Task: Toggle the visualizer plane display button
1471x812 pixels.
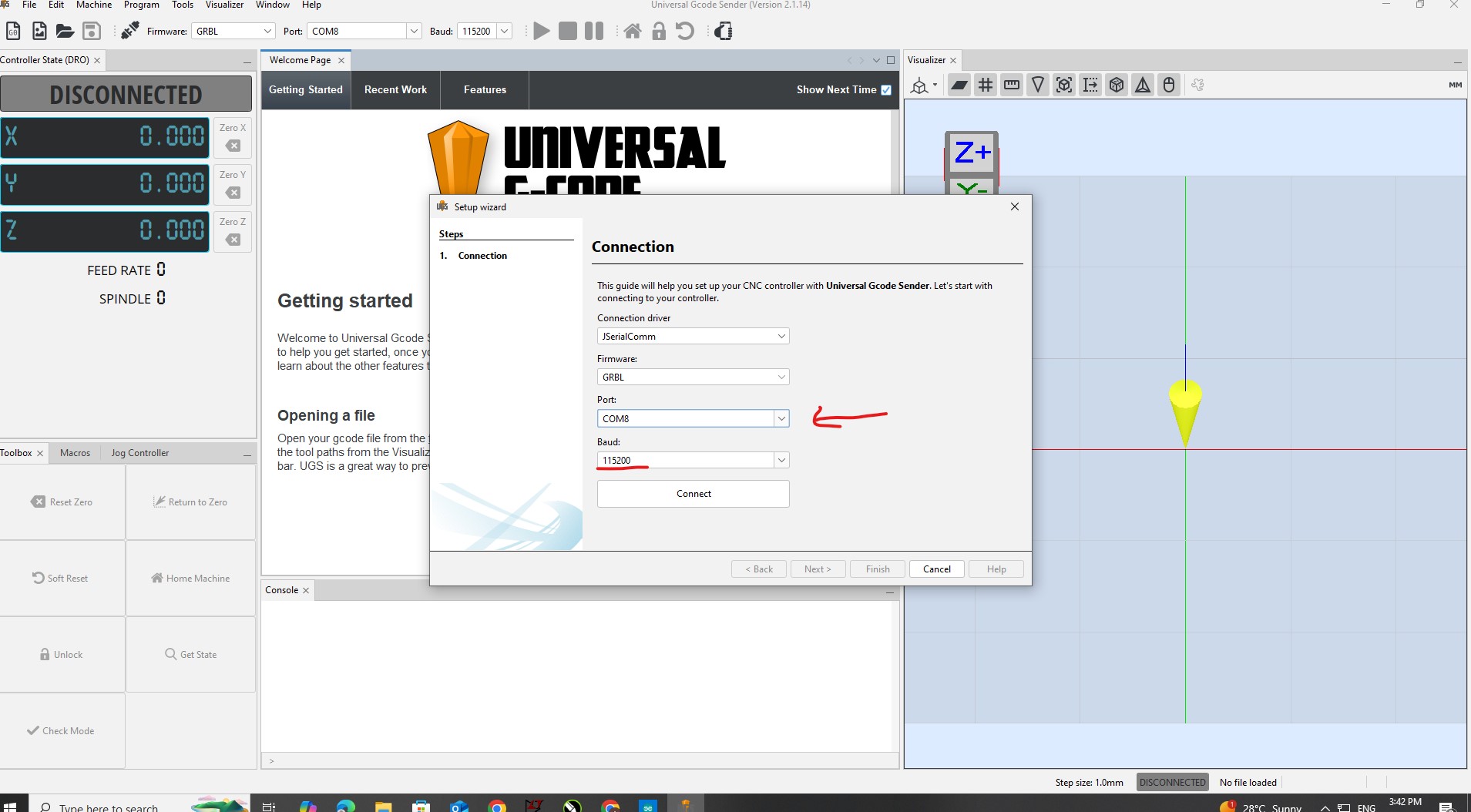Action: [959, 85]
